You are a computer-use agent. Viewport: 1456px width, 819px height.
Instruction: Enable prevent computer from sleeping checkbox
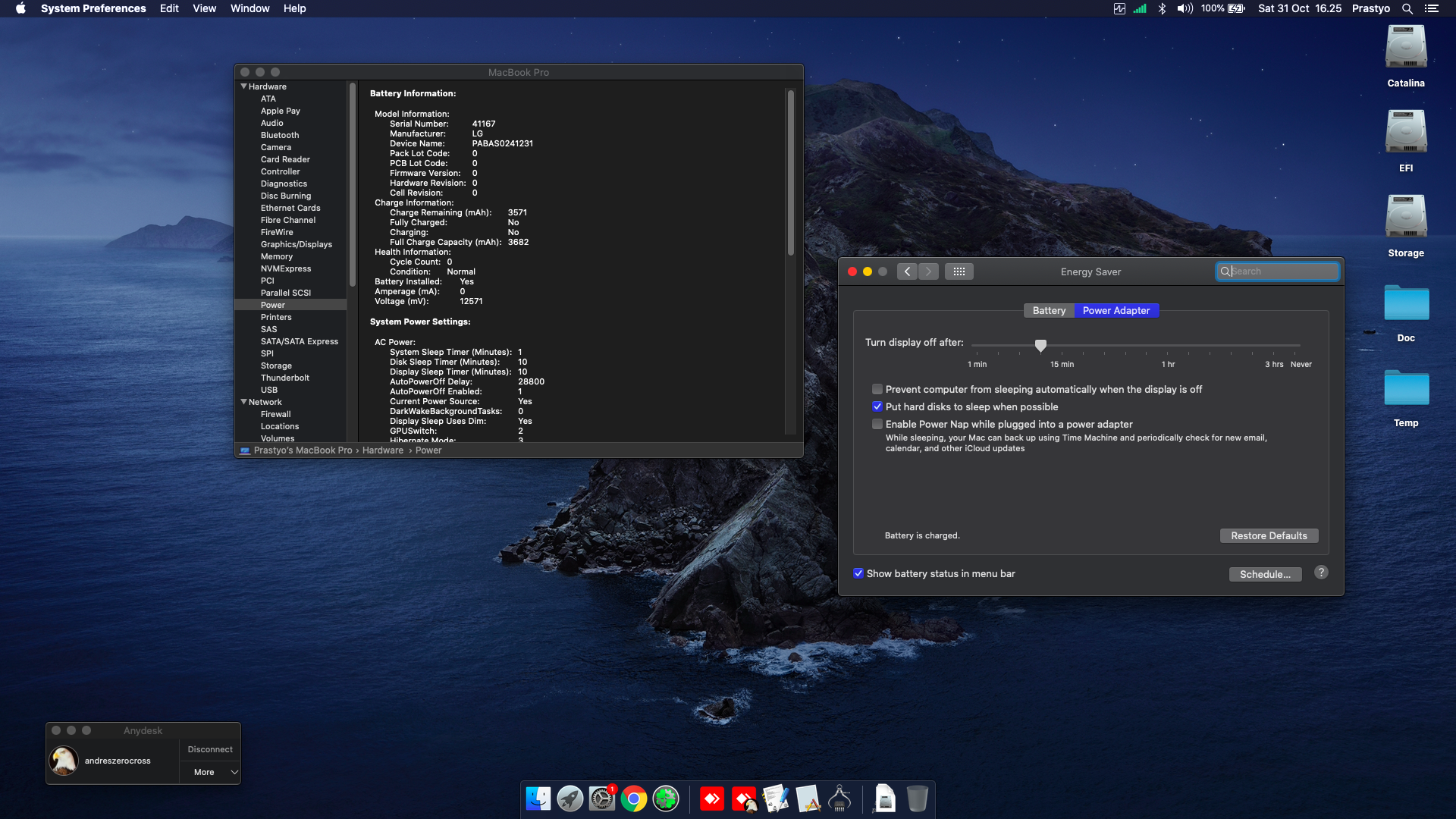(x=877, y=390)
